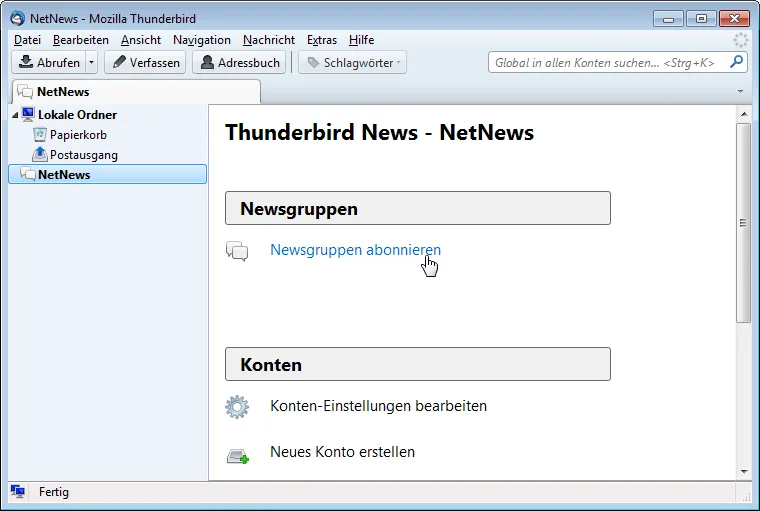Click the scrollbar down arrow
The image size is (760, 511).
tap(744, 472)
